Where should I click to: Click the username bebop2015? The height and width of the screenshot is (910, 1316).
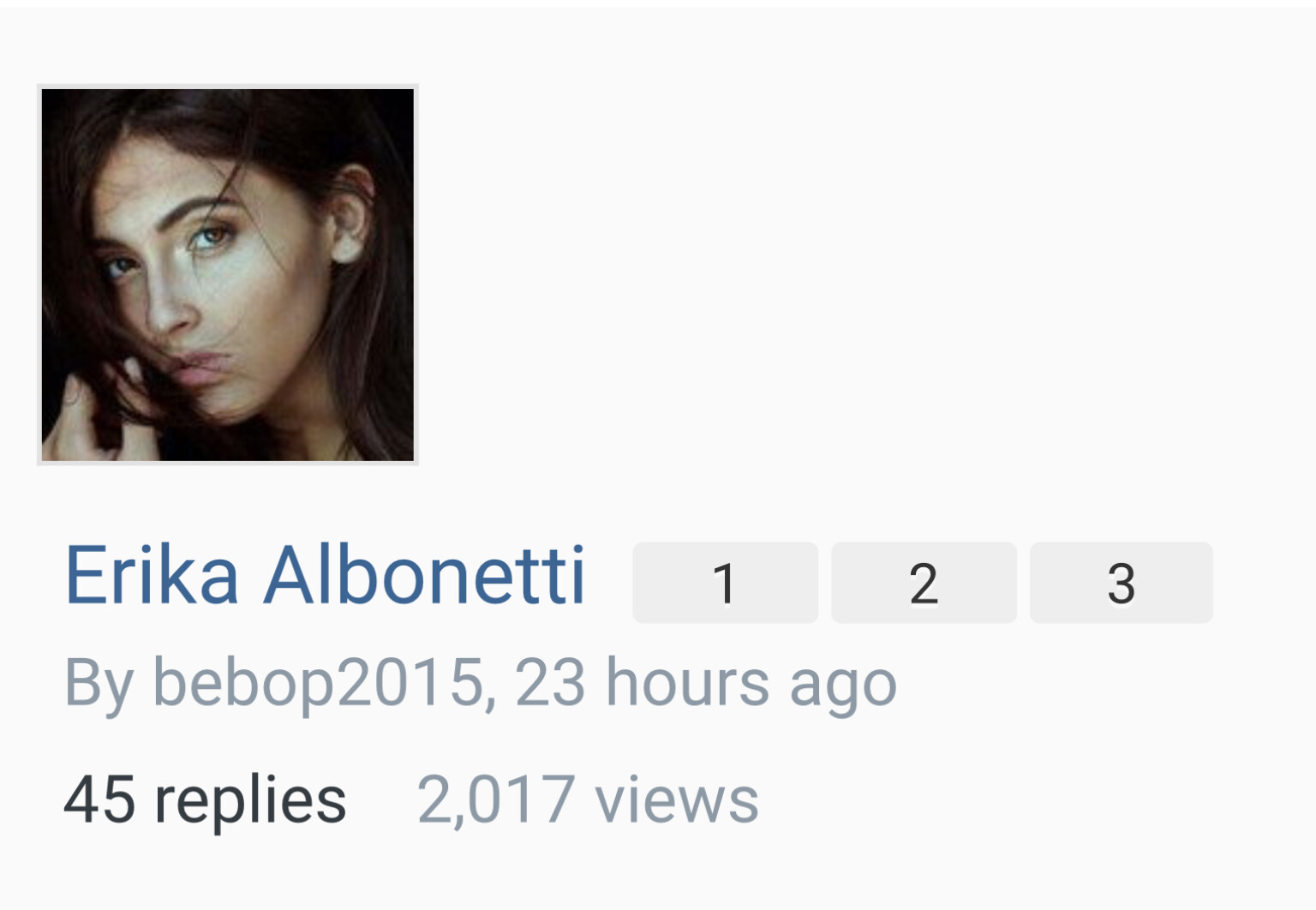pos(319,685)
